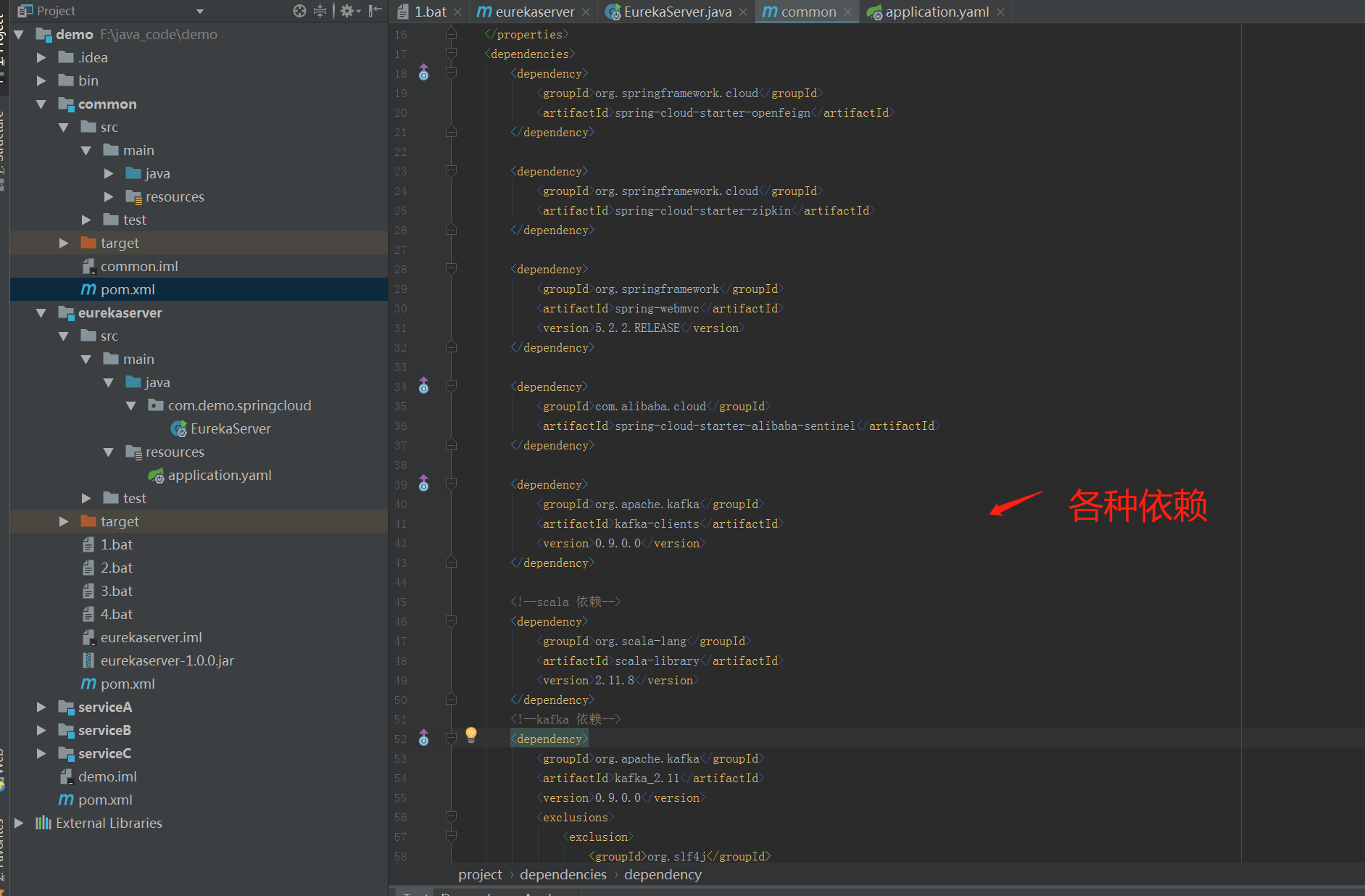Fold the exclusions block at line 56

(451, 817)
